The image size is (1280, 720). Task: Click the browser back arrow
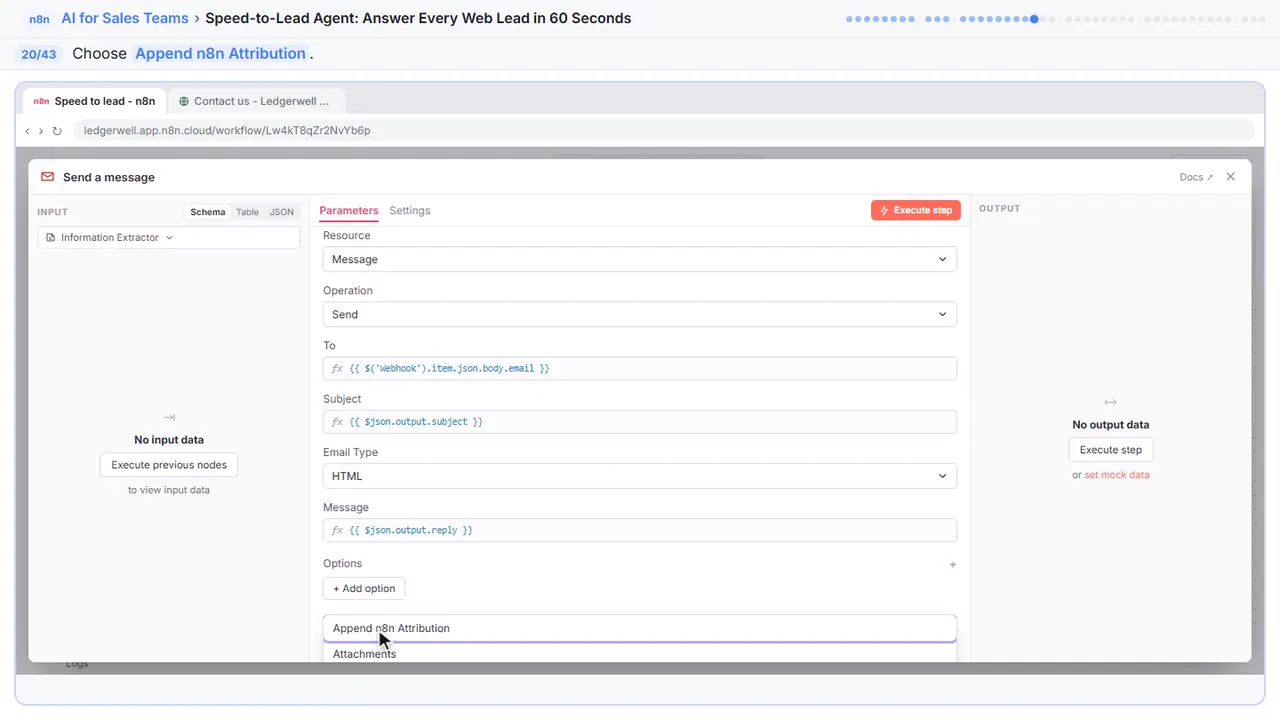[27, 131]
